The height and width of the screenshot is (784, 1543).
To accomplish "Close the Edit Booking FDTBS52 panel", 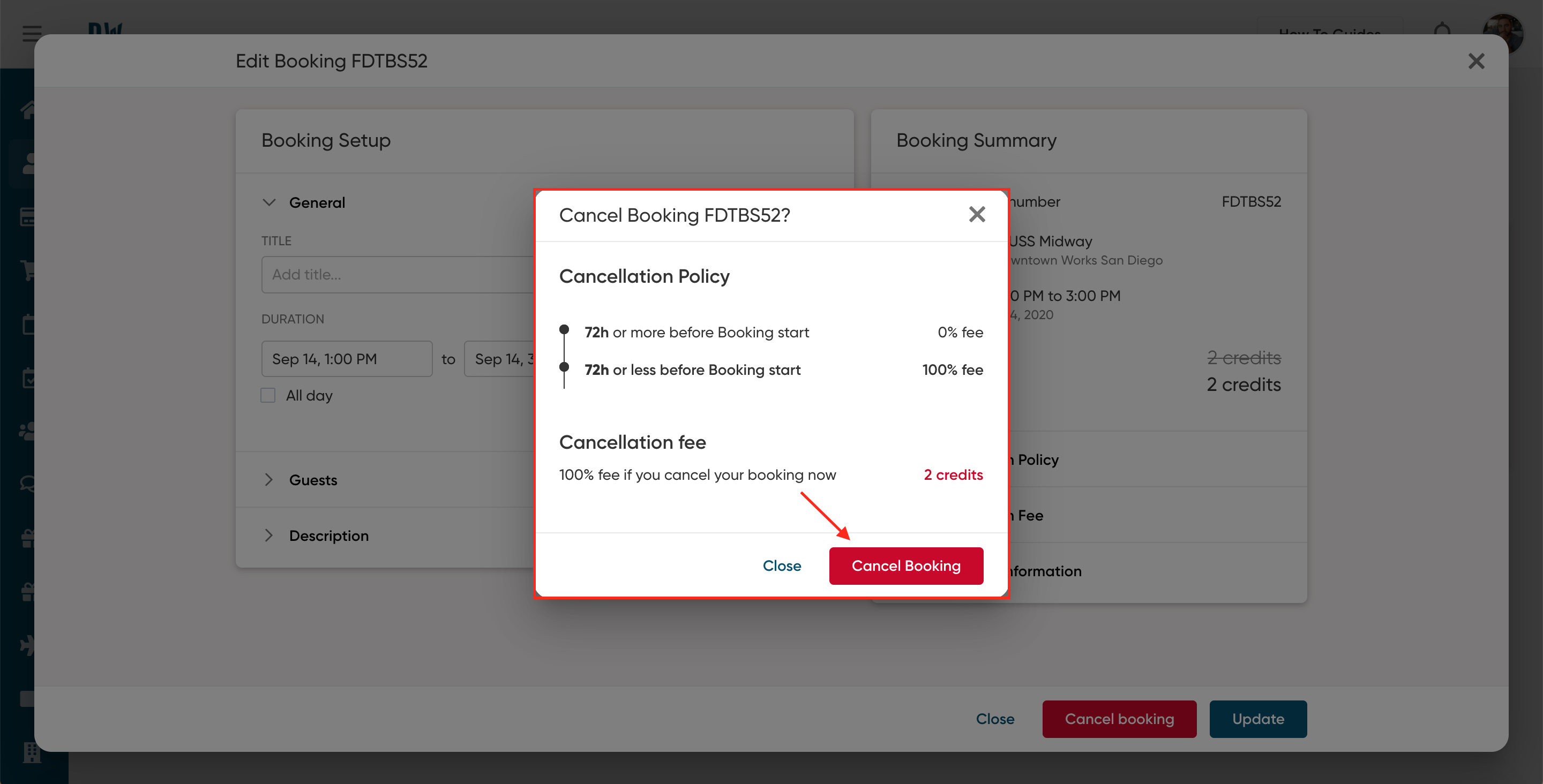I will tap(1476, 61).
